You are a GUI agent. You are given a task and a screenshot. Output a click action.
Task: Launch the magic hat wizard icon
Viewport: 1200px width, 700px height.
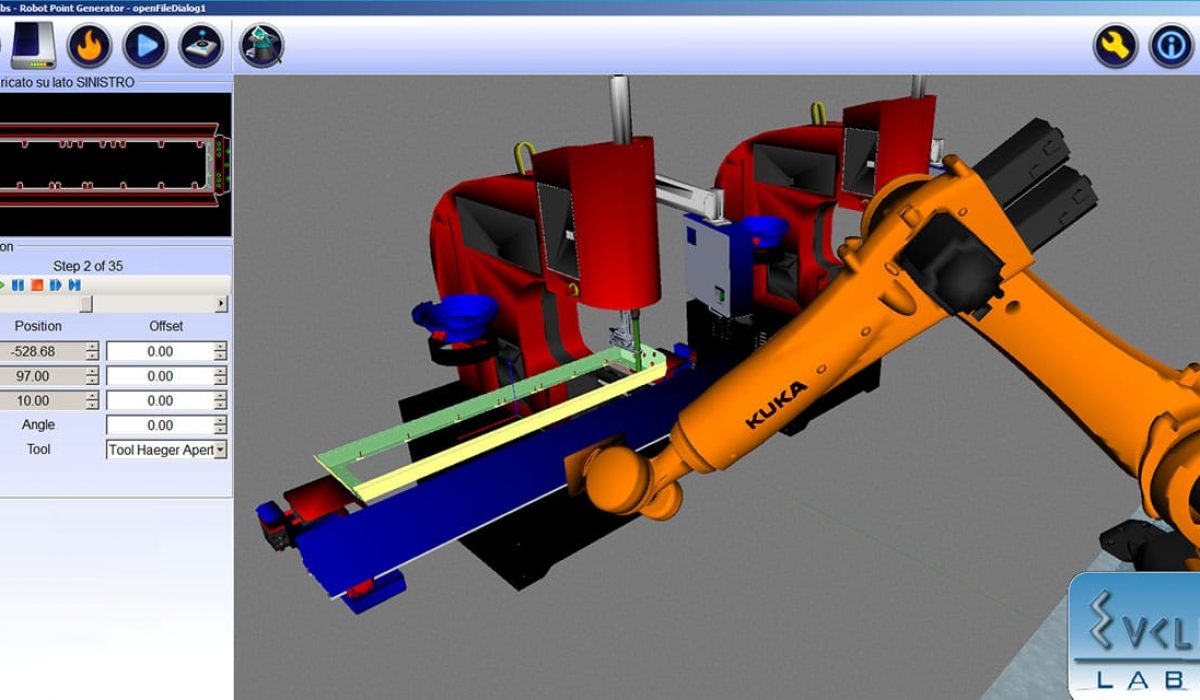click(262, 45)
